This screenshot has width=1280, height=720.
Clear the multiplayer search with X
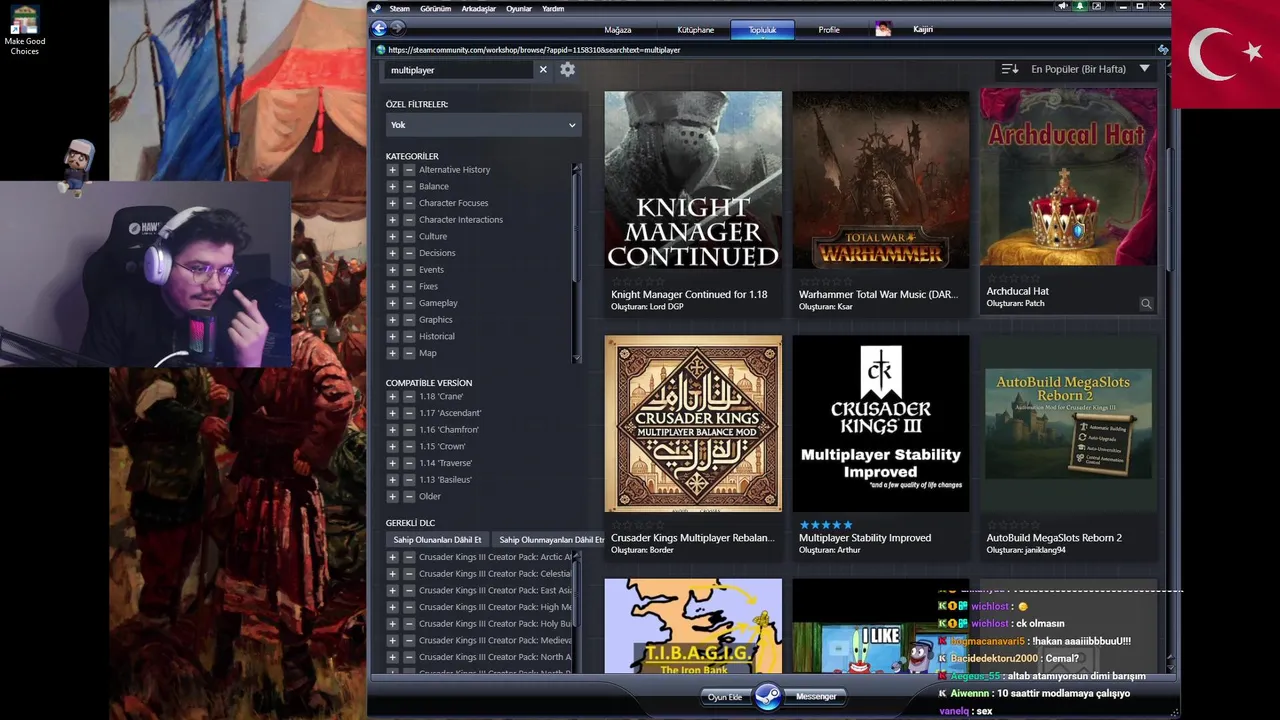[x=543, y=70]
